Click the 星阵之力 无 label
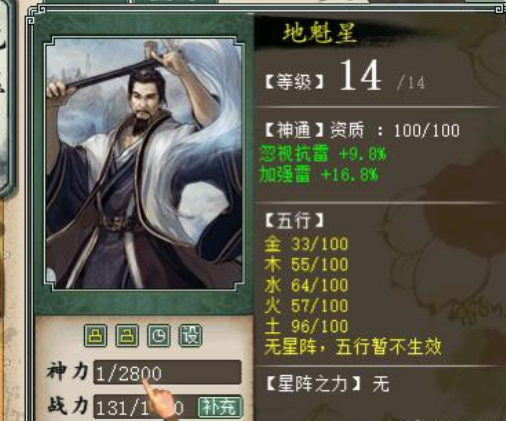The height and width of the screenshot is (421, 506). coord(328,384)
